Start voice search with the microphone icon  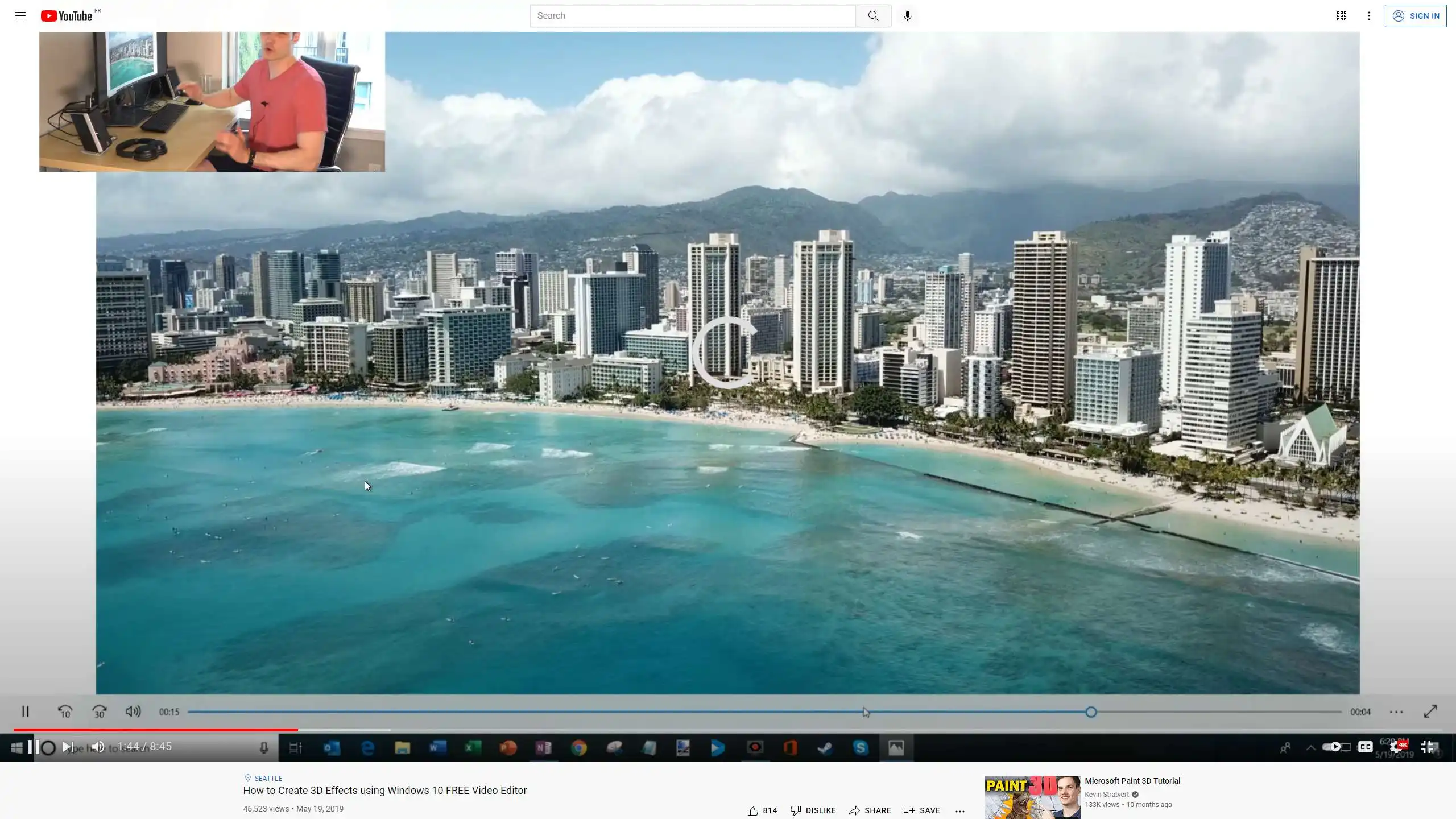908,16
